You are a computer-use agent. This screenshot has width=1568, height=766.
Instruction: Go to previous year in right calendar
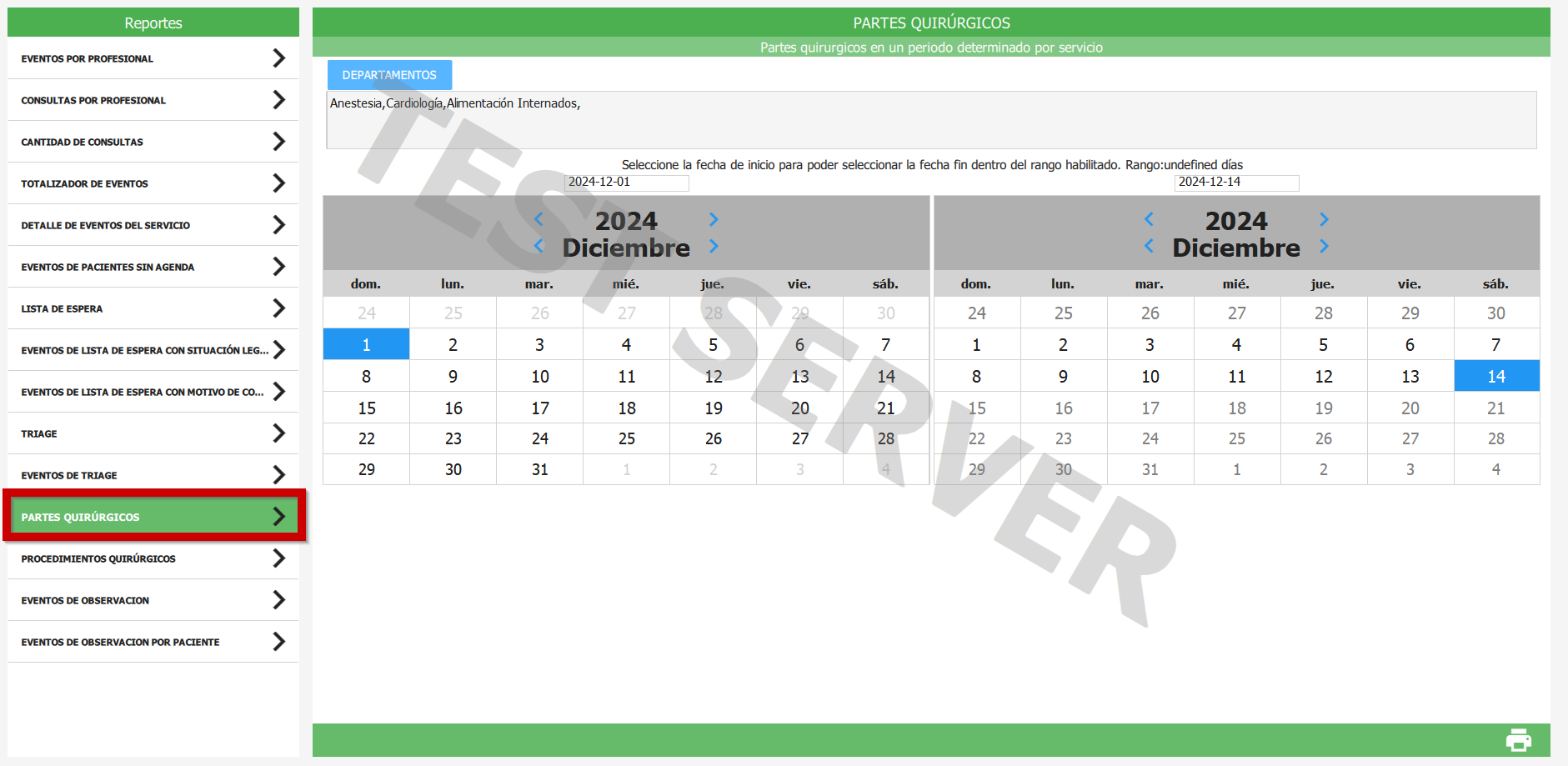pos(1149,219)
